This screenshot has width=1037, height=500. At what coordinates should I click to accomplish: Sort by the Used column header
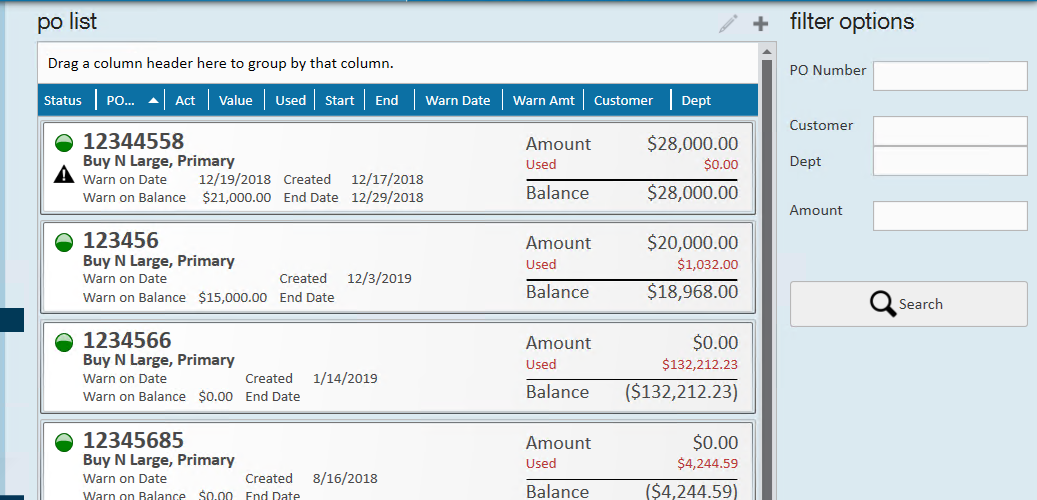[x=290, y=101]
